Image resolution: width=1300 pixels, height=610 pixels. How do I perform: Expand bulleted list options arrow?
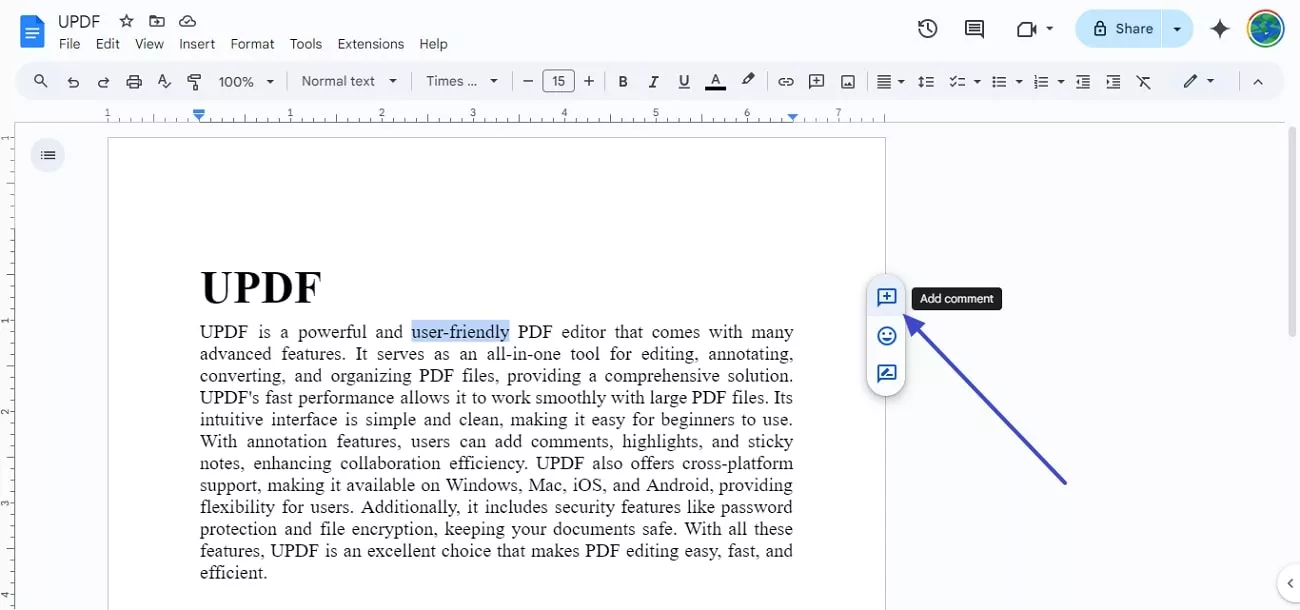pyautogui.click(x=1018, y=82)
